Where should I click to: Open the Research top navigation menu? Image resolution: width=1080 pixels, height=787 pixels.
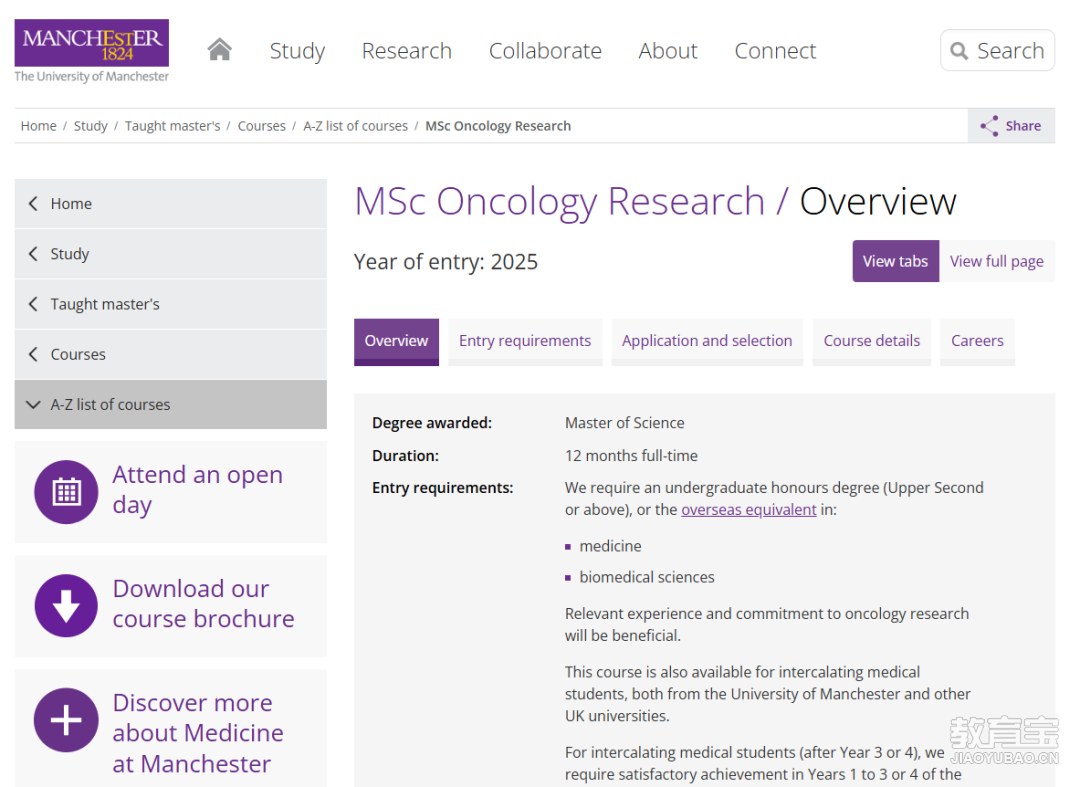click(406, 51)
